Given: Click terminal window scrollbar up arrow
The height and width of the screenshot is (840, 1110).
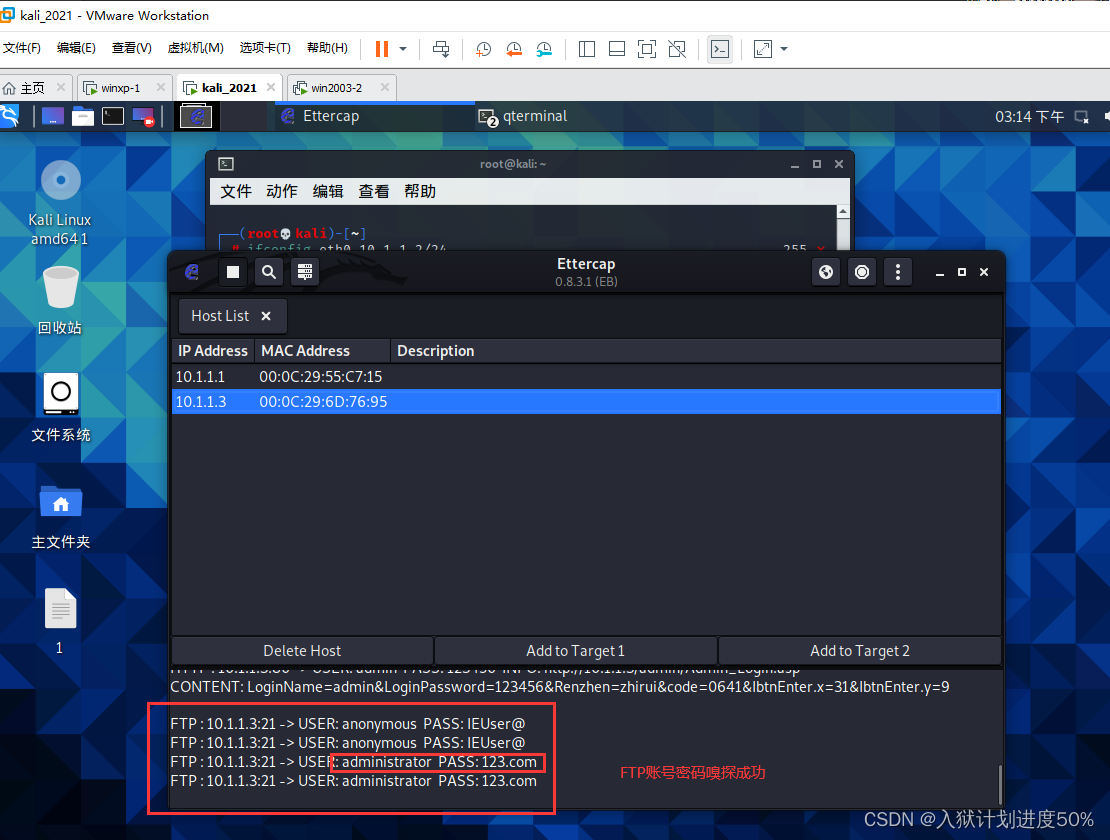Looking at the screenshot, I should point(842,212).
